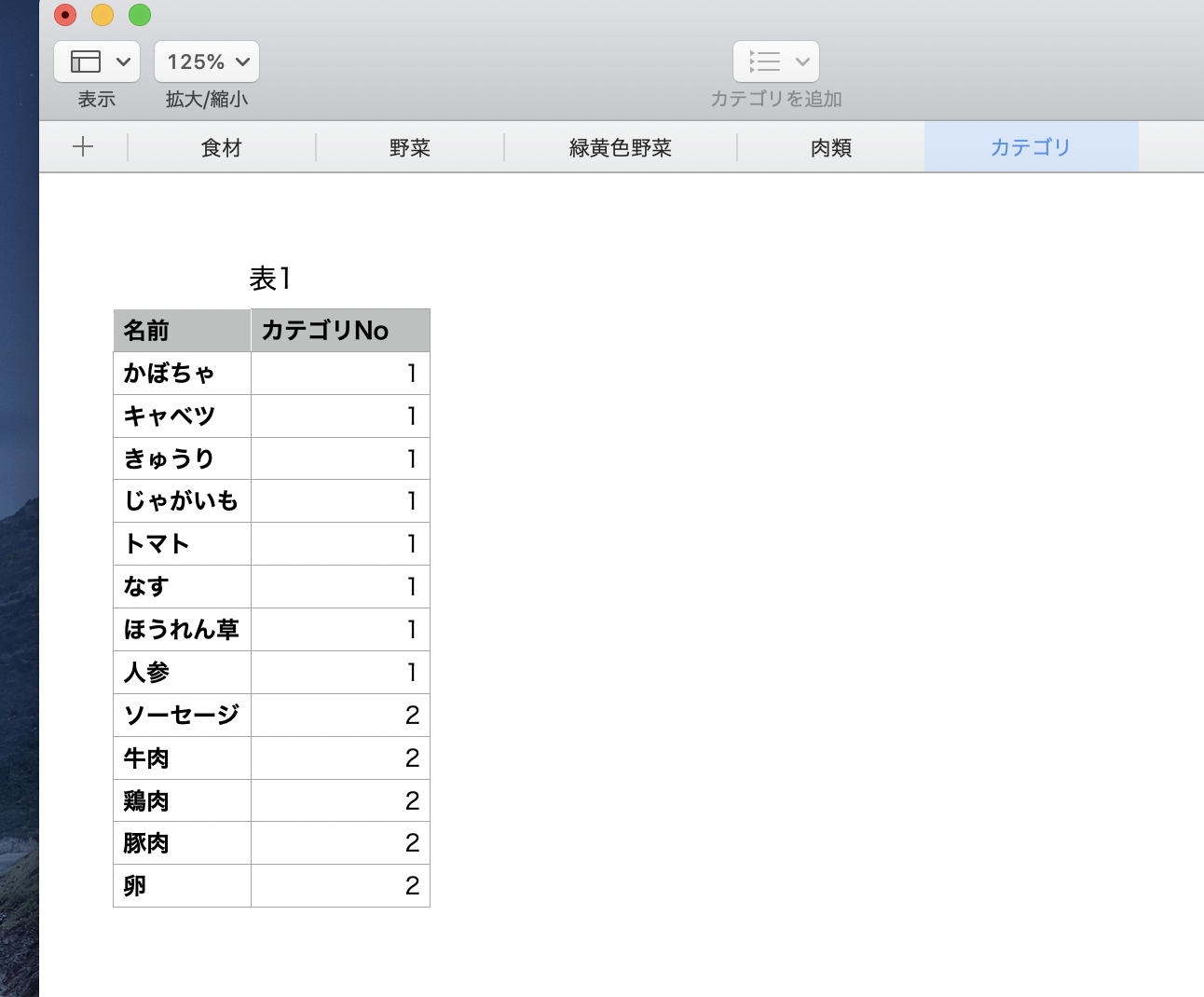
Task: Select category number cell for 卵
Action: point(341,886)
